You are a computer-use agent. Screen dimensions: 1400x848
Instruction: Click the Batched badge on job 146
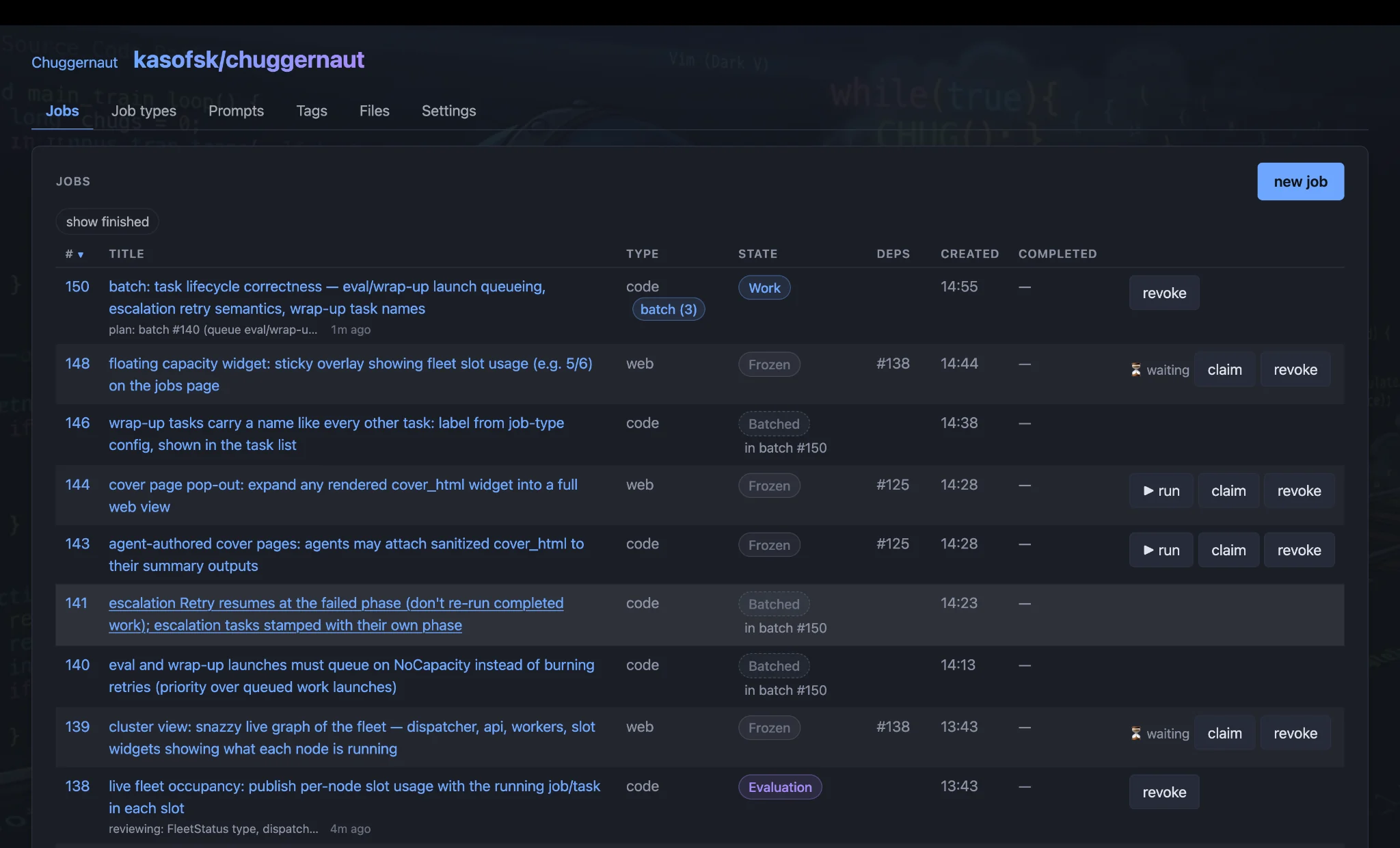[774, 424]
